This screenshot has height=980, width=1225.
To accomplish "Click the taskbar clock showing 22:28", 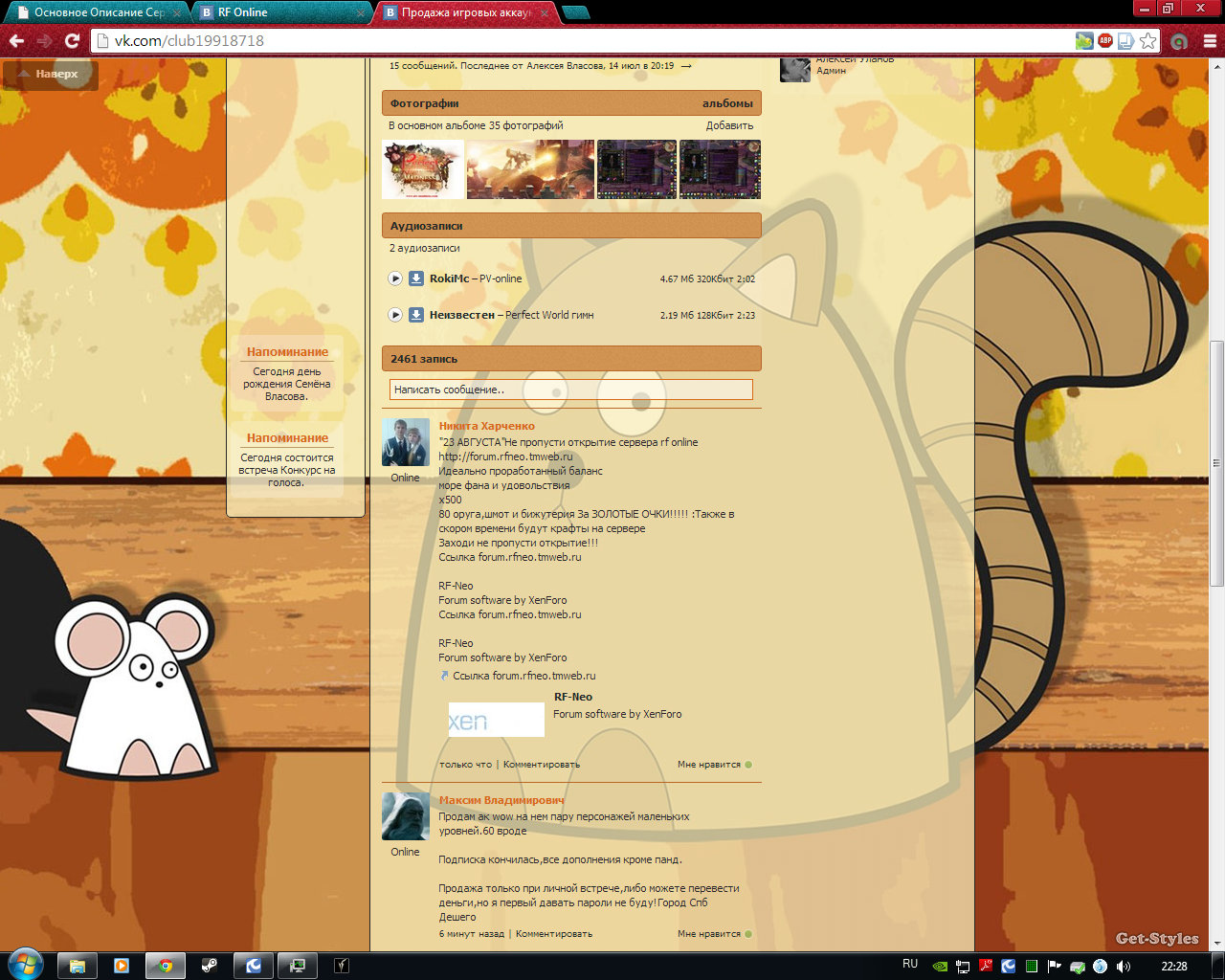I will [x=1174, y=967].
